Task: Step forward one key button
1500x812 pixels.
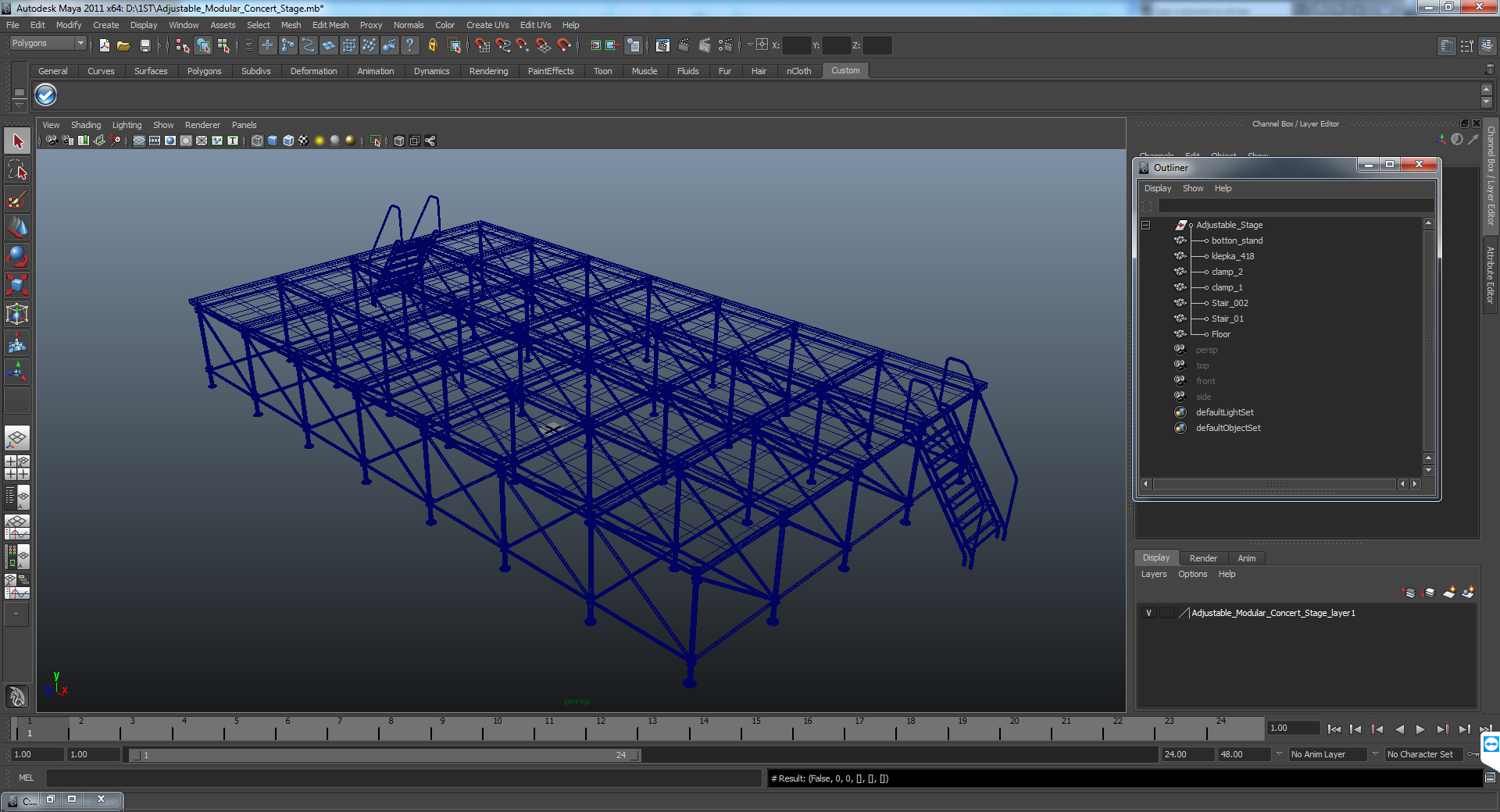Action: (x=1442, y=729)
